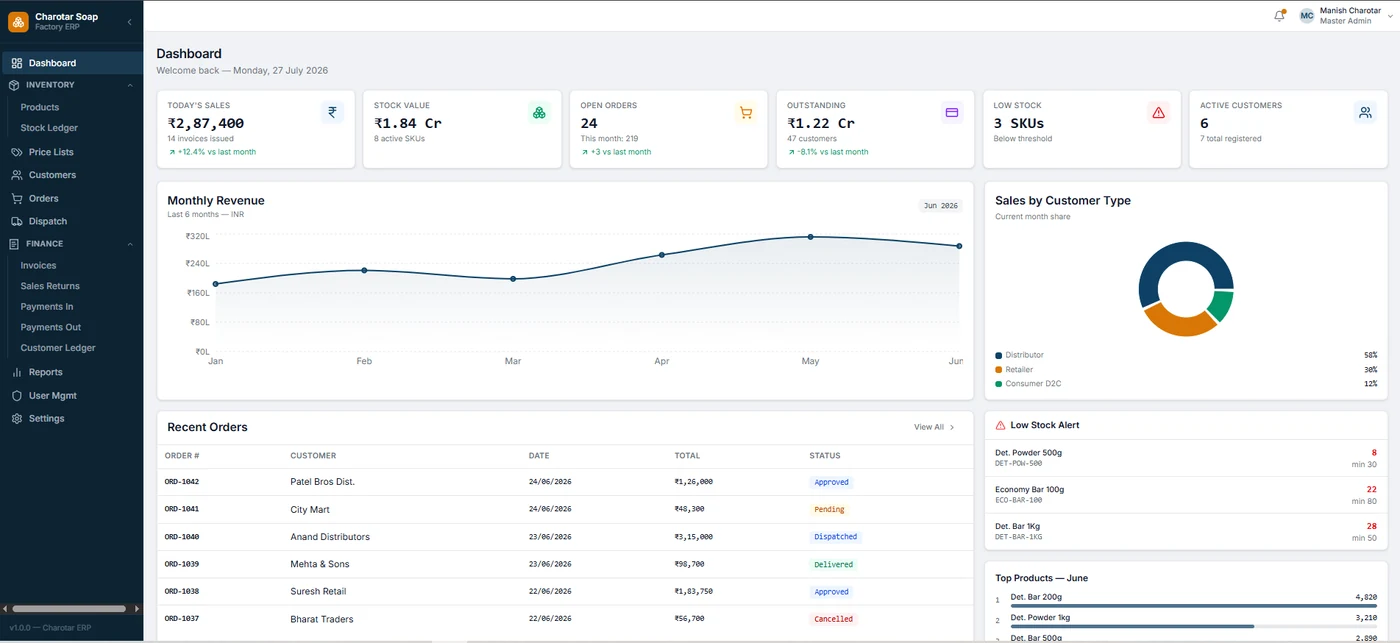Click the Dashboard sidebar item label
Viewport: 1400px width, 643px height.
coord(52,63)
